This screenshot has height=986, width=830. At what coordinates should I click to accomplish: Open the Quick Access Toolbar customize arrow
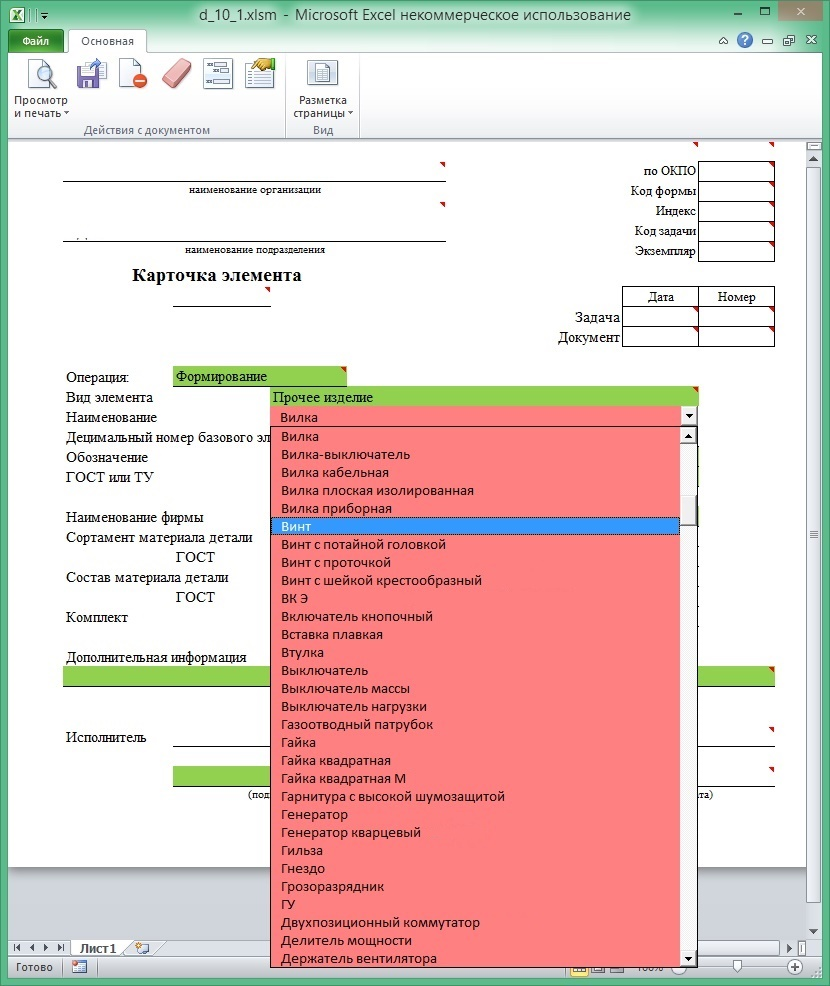44,16
